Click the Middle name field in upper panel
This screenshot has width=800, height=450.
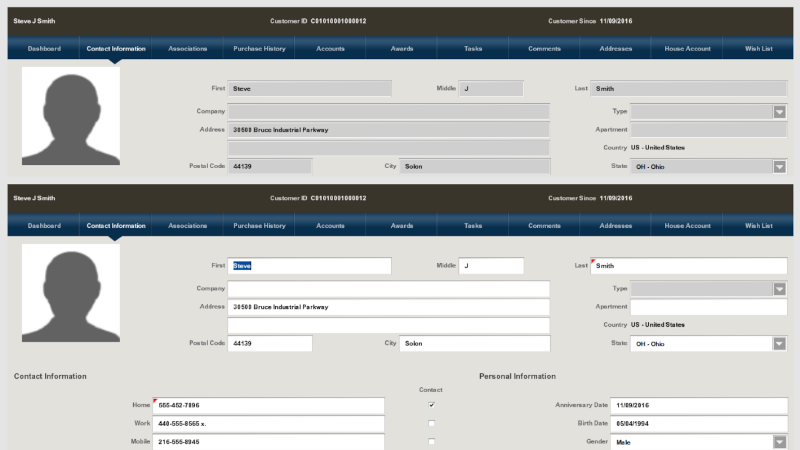click(491, 89)
